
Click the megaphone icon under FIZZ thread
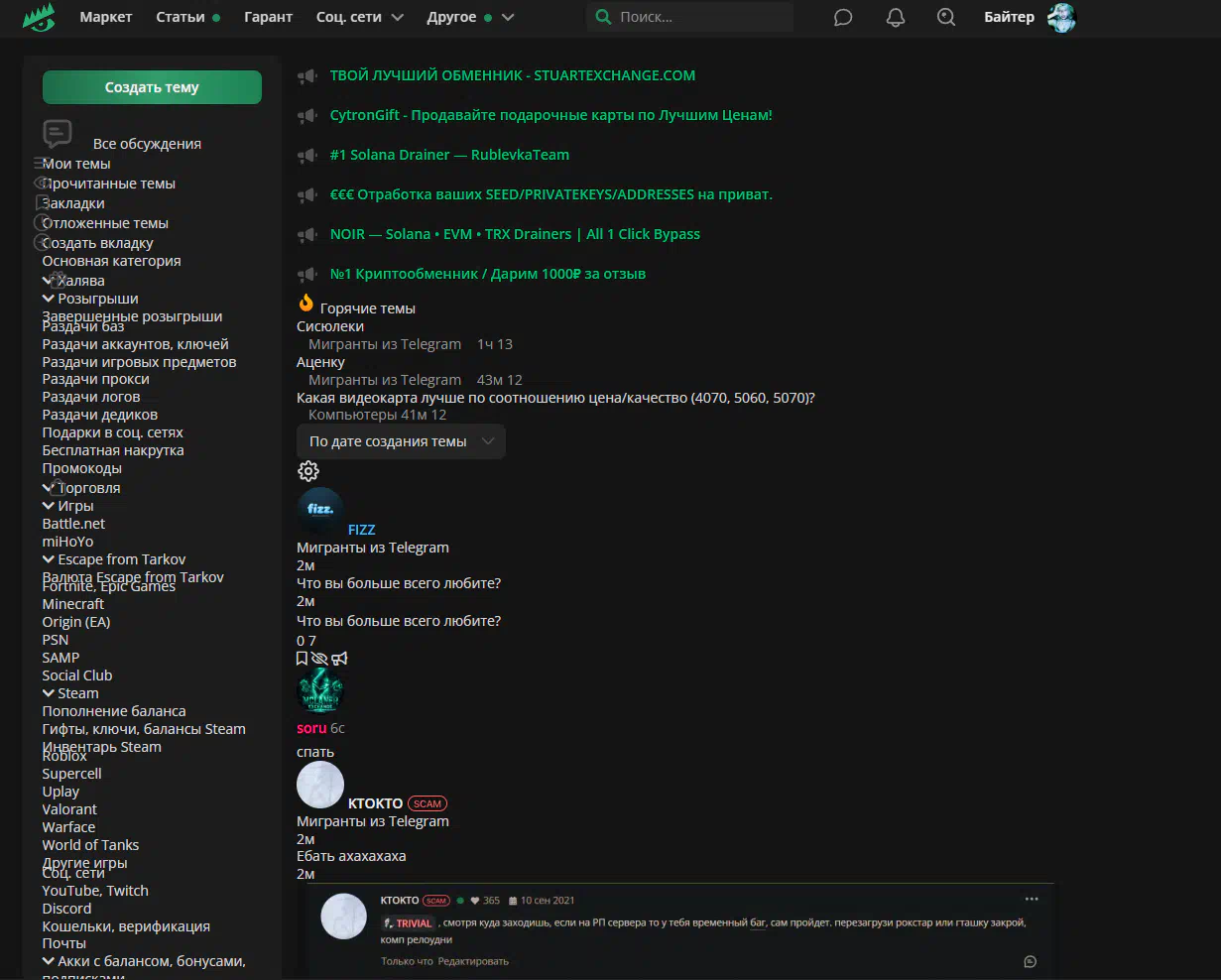coord(339,659)
